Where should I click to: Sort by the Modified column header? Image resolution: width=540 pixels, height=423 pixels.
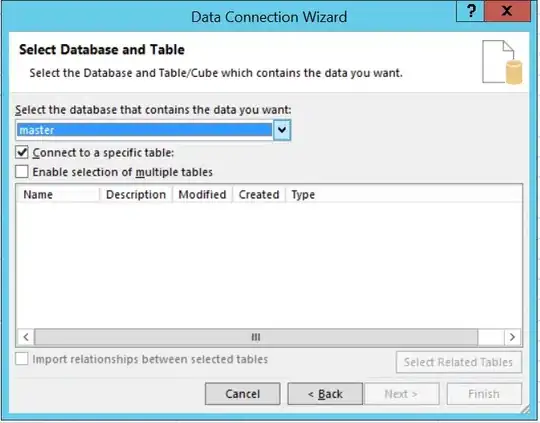pos(202,194)
